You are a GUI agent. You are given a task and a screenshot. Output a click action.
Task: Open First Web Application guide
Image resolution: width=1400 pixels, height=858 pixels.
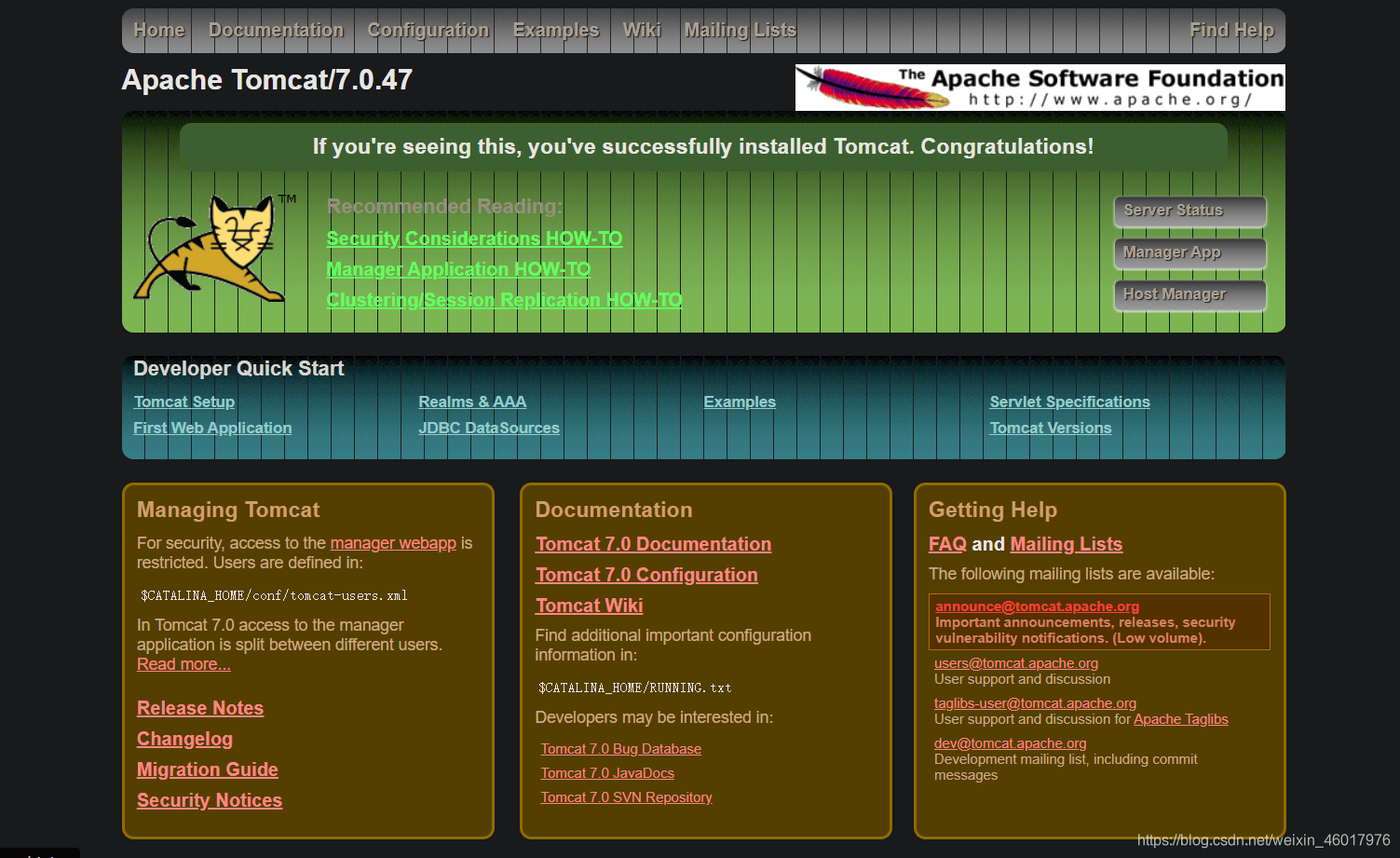pyautogui.click(x=212, y=428)
